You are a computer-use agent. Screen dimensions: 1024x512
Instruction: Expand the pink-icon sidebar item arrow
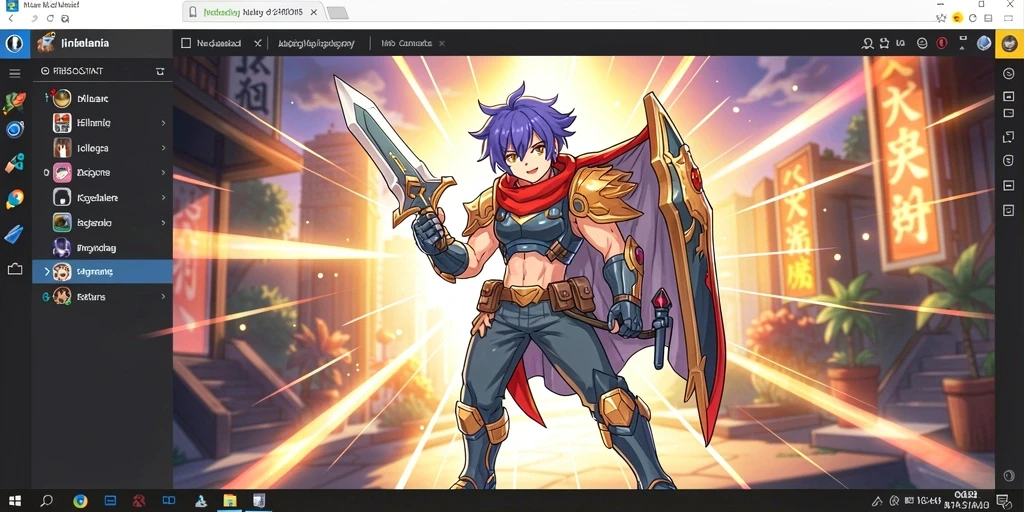pos(163,173)
